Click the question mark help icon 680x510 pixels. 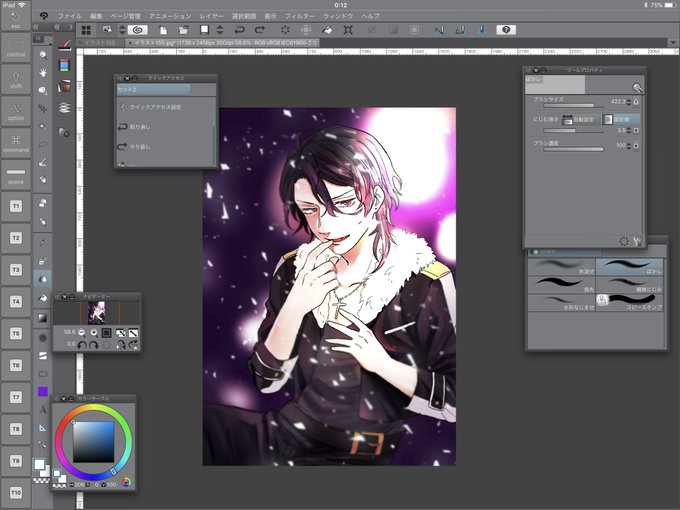pyautogui.click(x=506, y=30)
